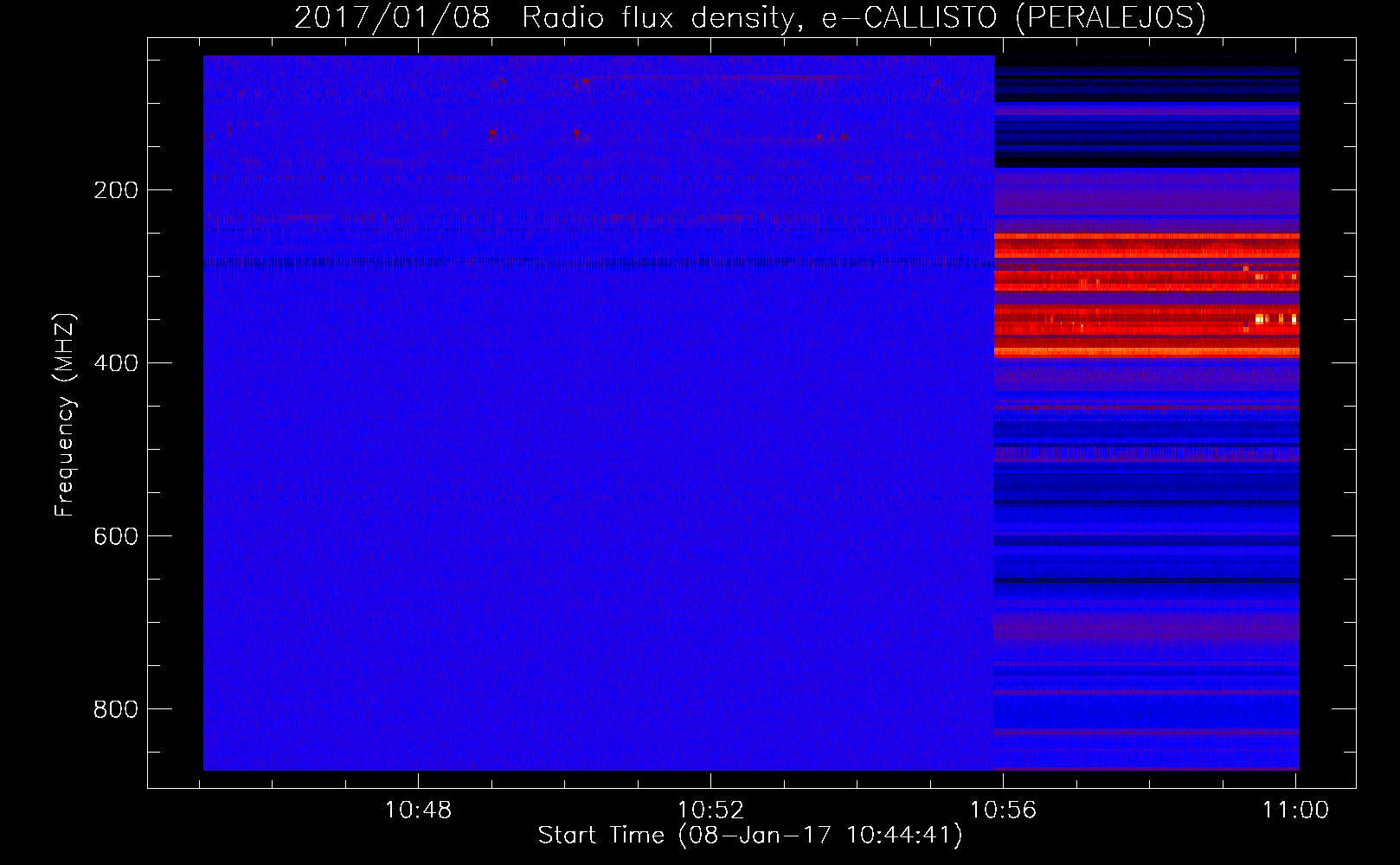Image resolution: width=1400 pixels, height=865 pixels.
Task: Click the 10:56 time tick label
Action: [x=1003, y=810]
